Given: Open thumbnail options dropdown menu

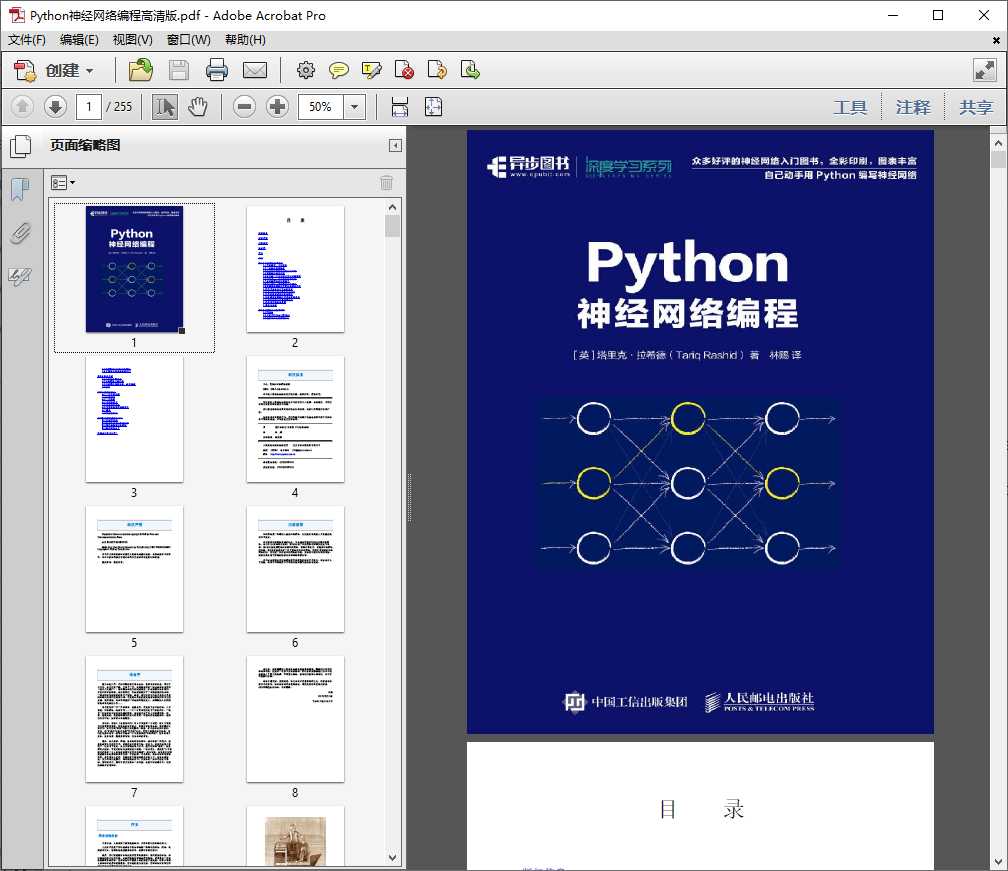Looking at the screenshot, I should click(63, 183).
